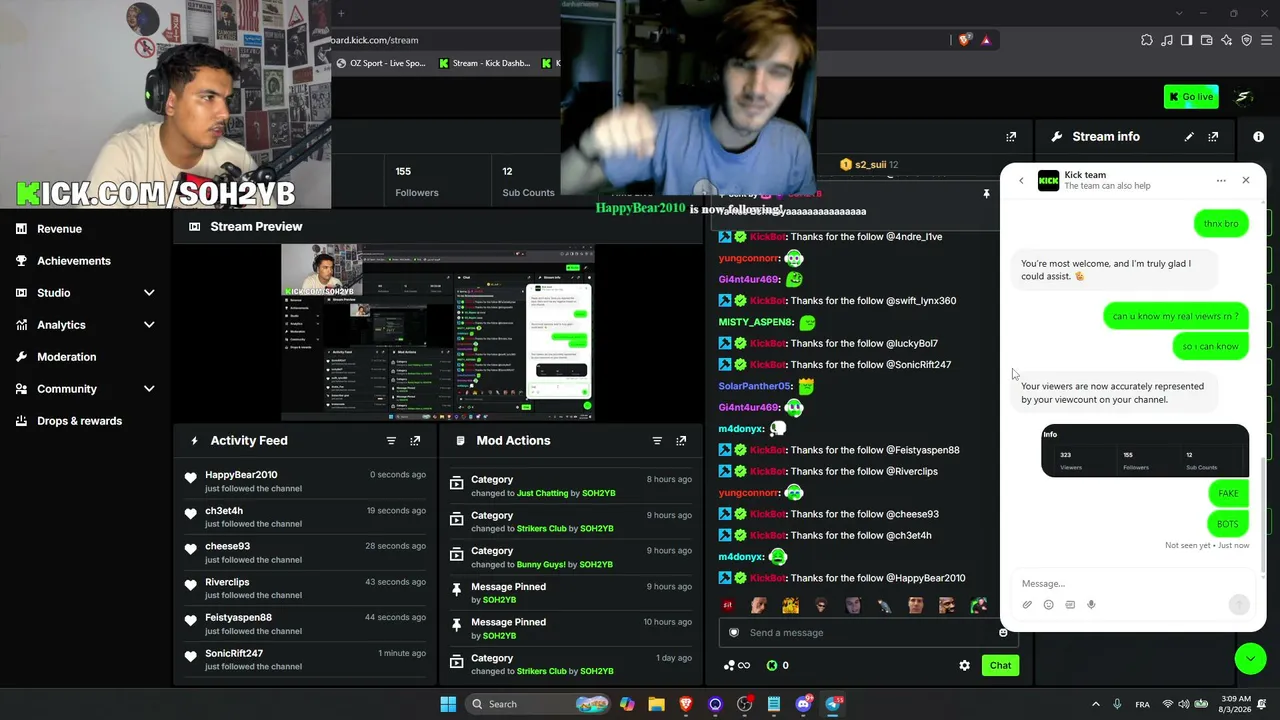This screenshot has height=720, width=1280.
Task: Open the browser Extensions puzzle icon
Action: pyautogui.click(x=1147, y=40)
